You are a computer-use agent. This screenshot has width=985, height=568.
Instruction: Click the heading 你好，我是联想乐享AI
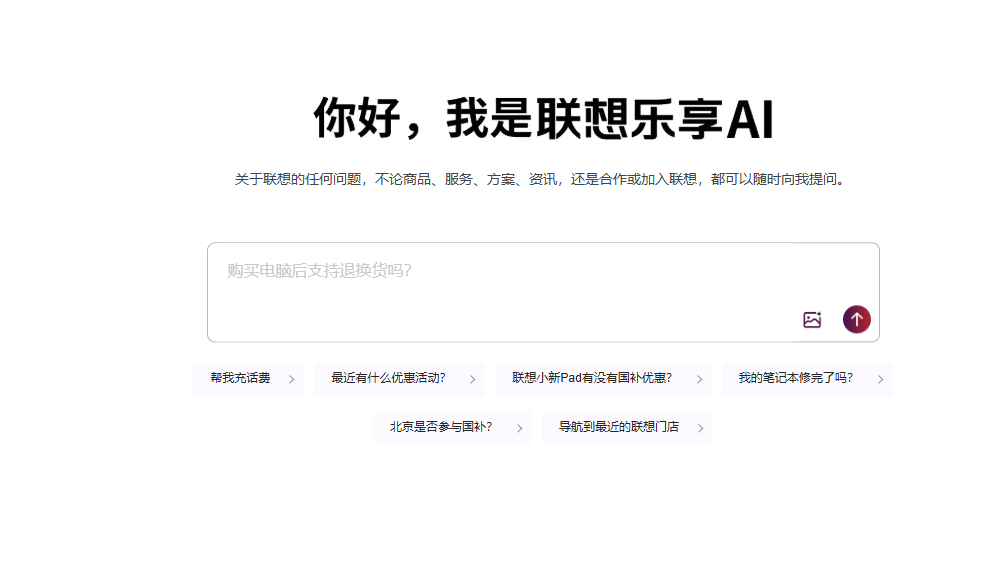point(543,118)
